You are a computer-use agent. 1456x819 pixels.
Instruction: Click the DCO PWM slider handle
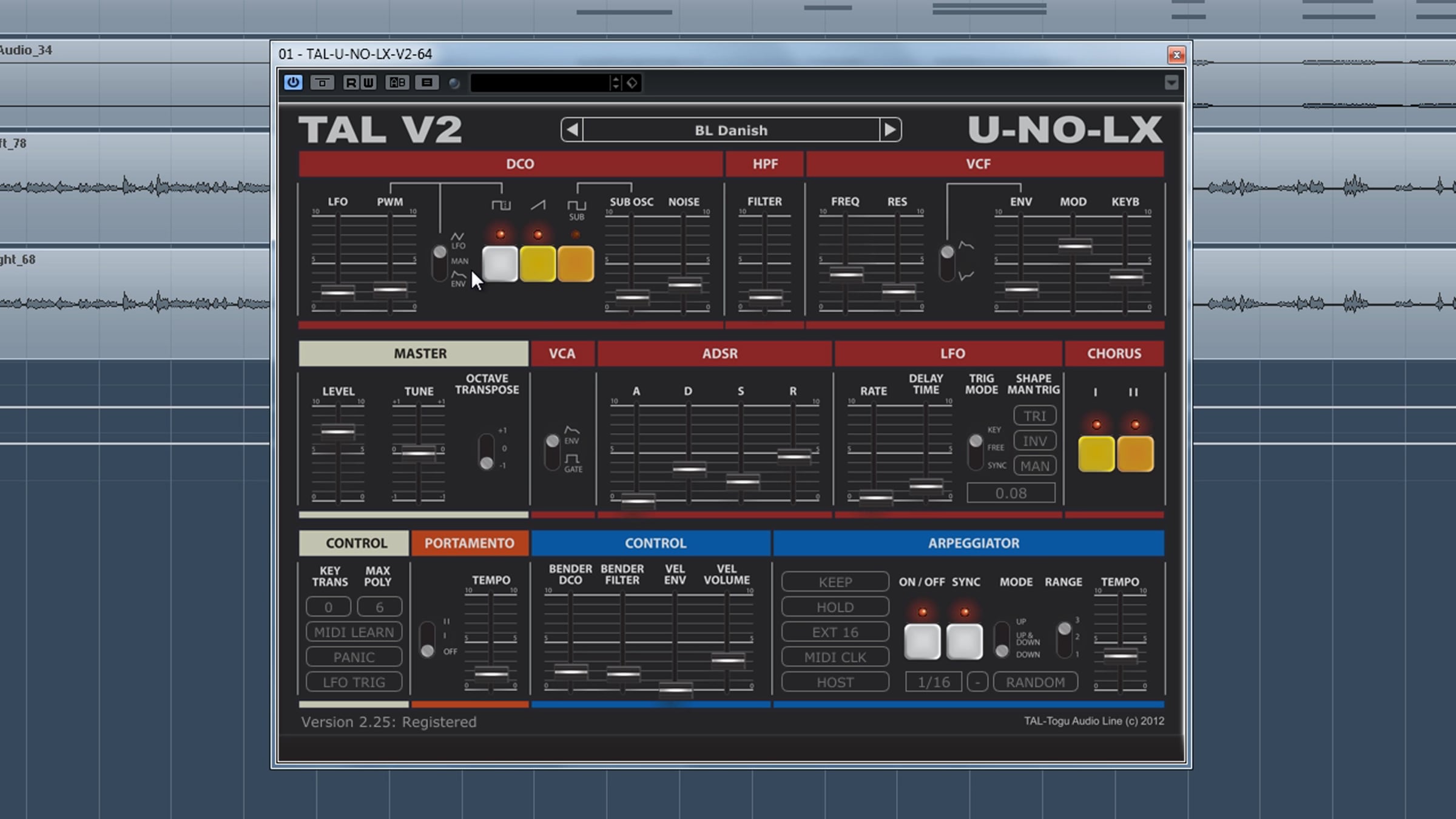click(390, 289)
